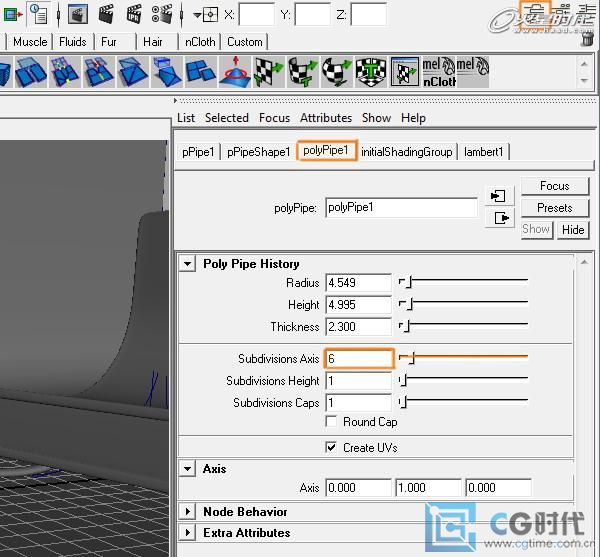Toggle the construction history clock icon
600x557 pixels.
pos(39,15)
